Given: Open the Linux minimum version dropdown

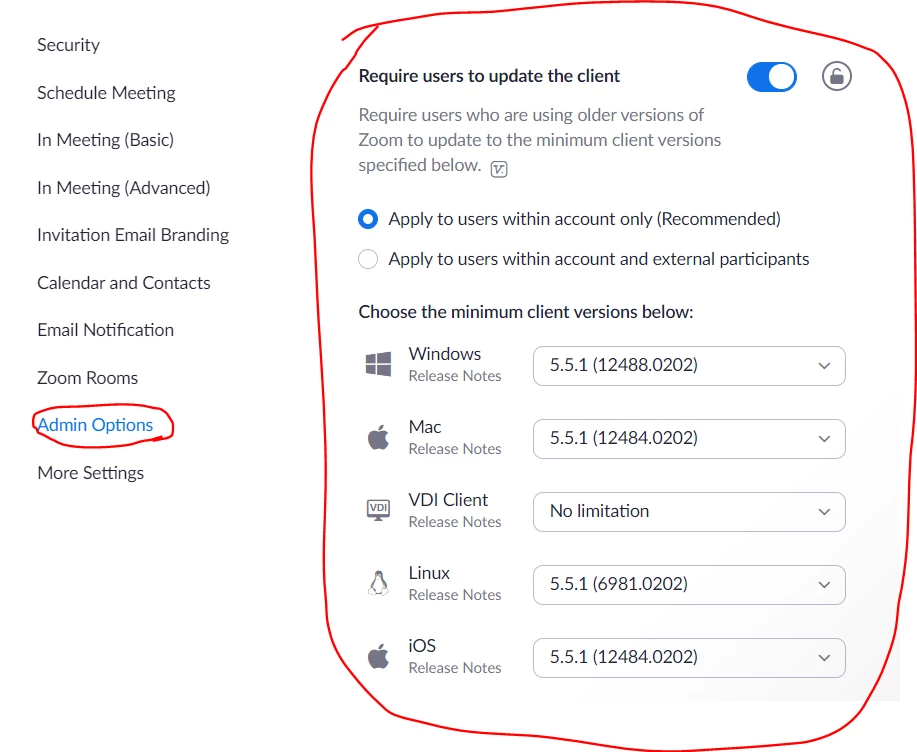Looking at the screenshot, I should pos(689,585).
